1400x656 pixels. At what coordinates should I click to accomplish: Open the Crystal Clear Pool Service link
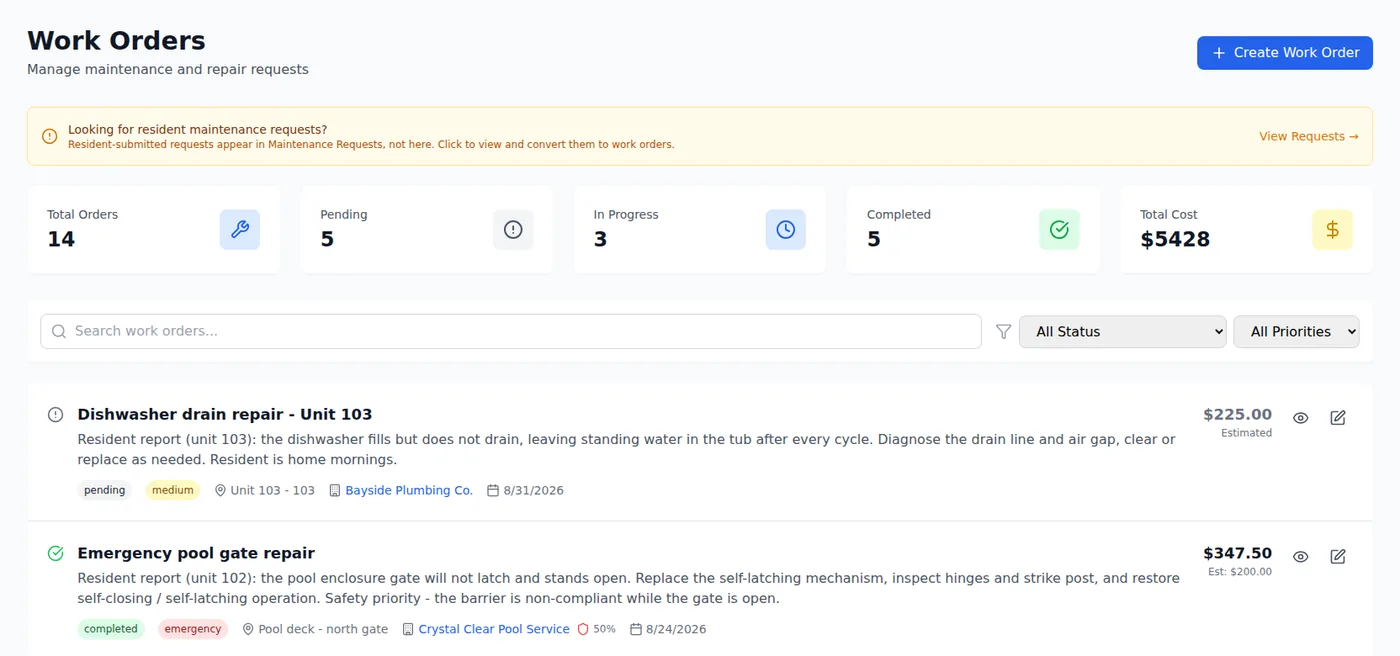(x=494, y=630)
